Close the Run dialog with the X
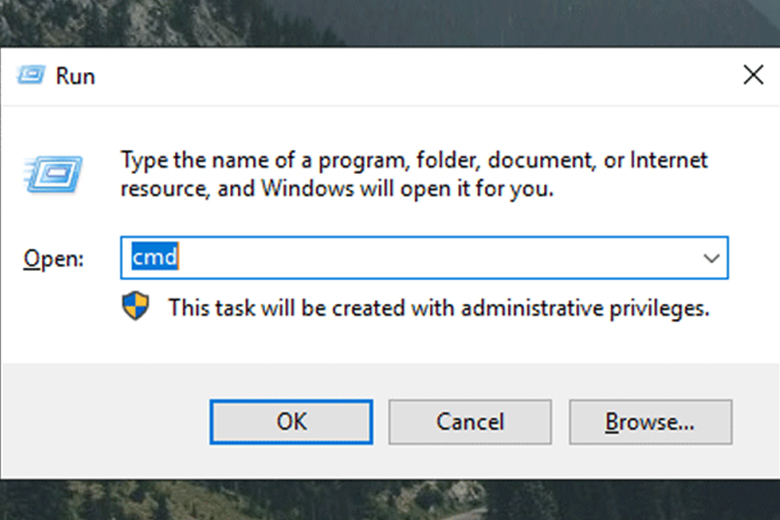Image resolution: width=780 pixels, height=520 pixels. click(753, 75)
